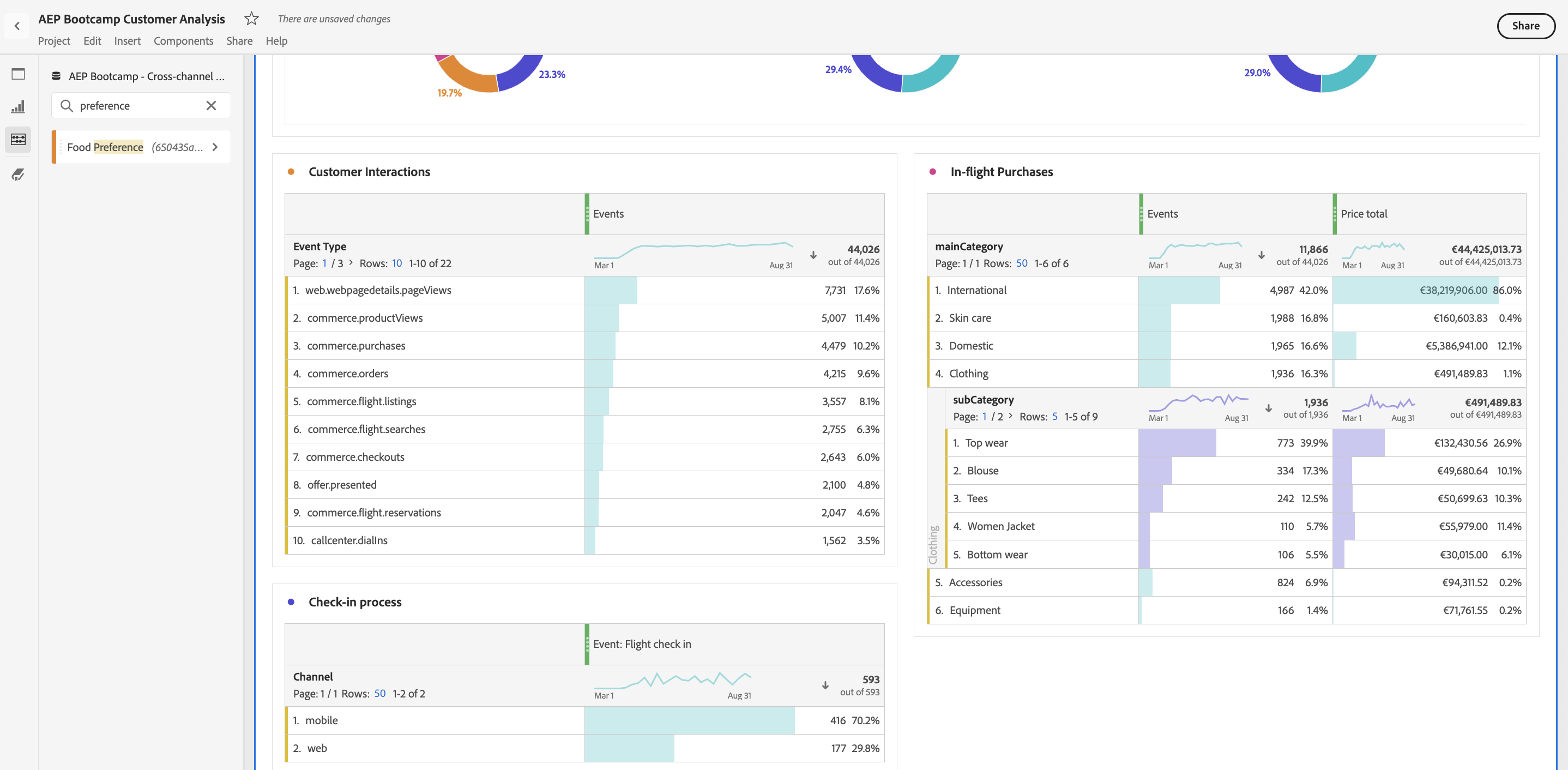
Task: Select the International mainCategory row
Action: click(x=1226, y=290)
